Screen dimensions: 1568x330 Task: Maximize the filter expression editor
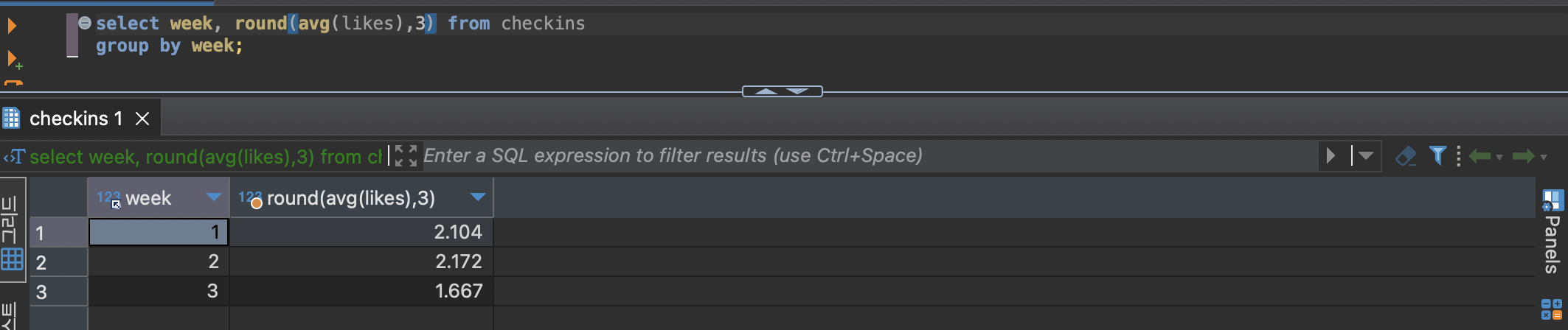tap(406, 156)
